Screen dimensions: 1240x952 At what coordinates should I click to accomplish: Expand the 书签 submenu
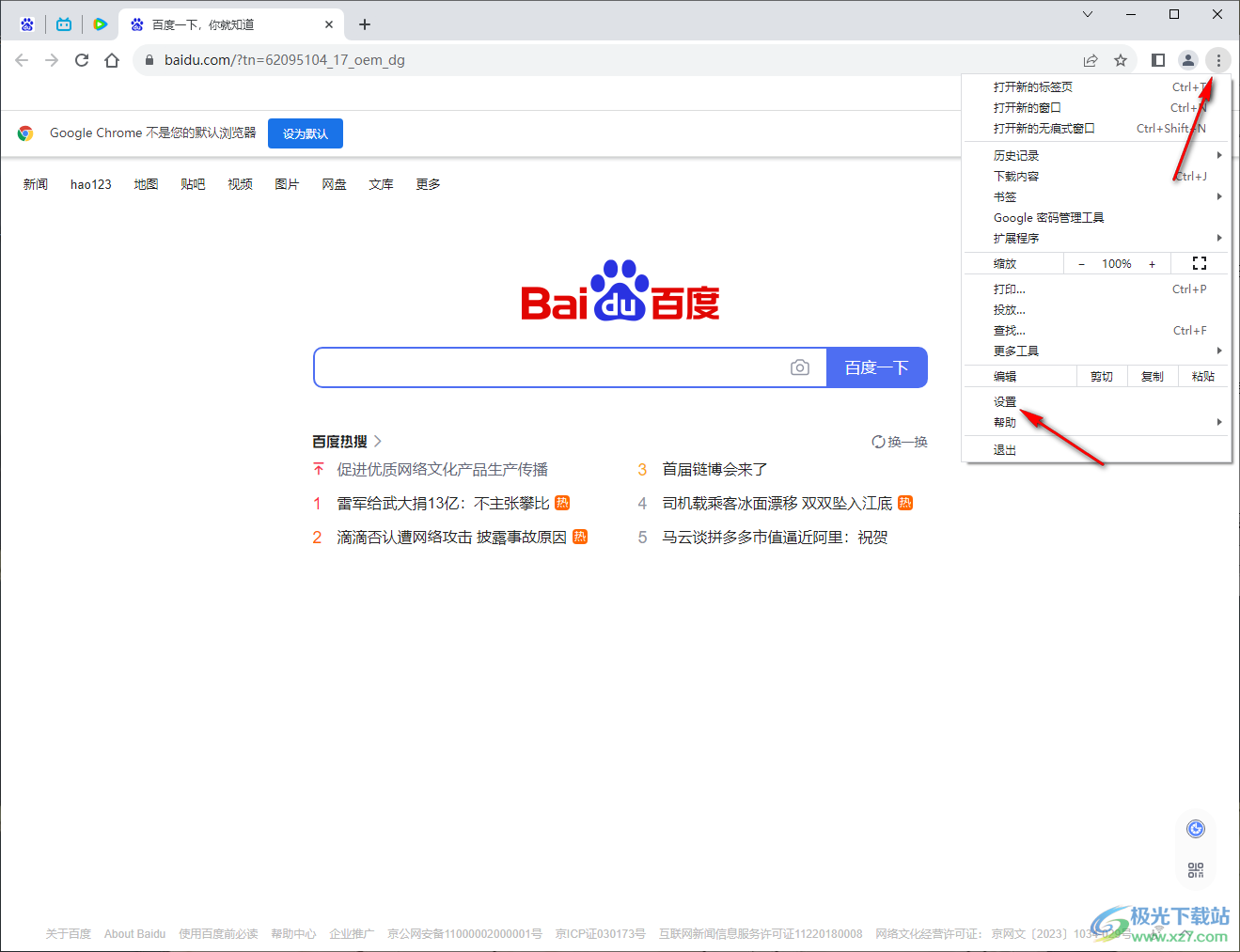[1097, 196]
